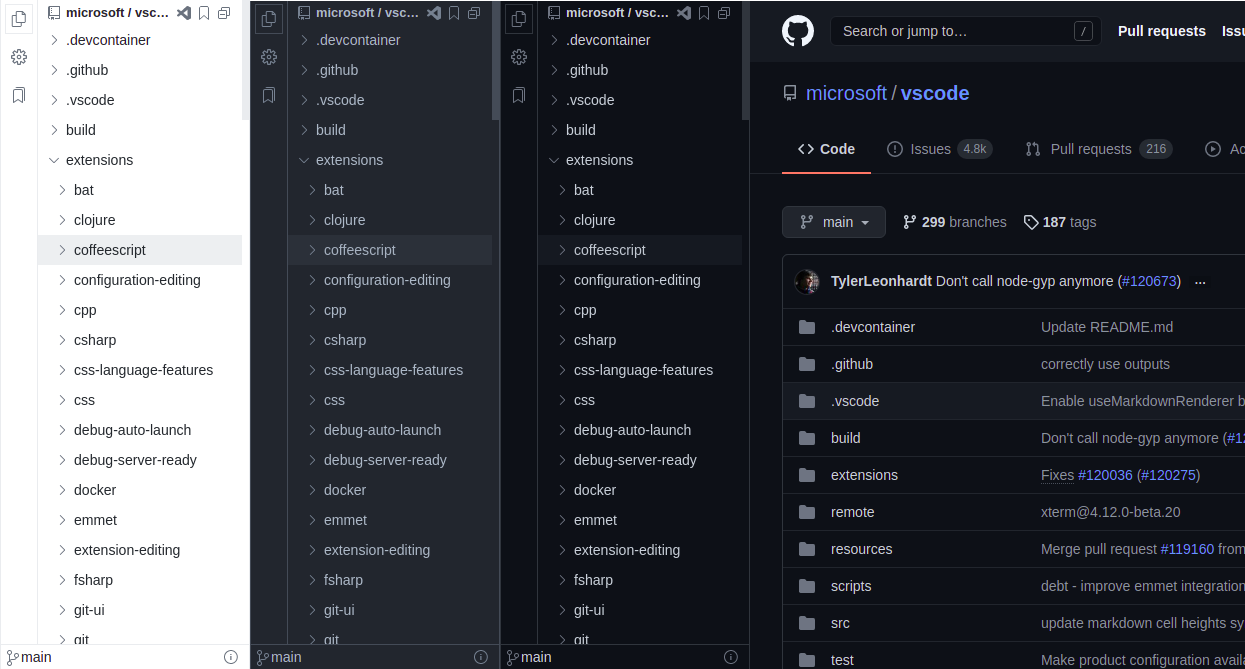Open Pull requests repository tab

tap(1098, 149)
